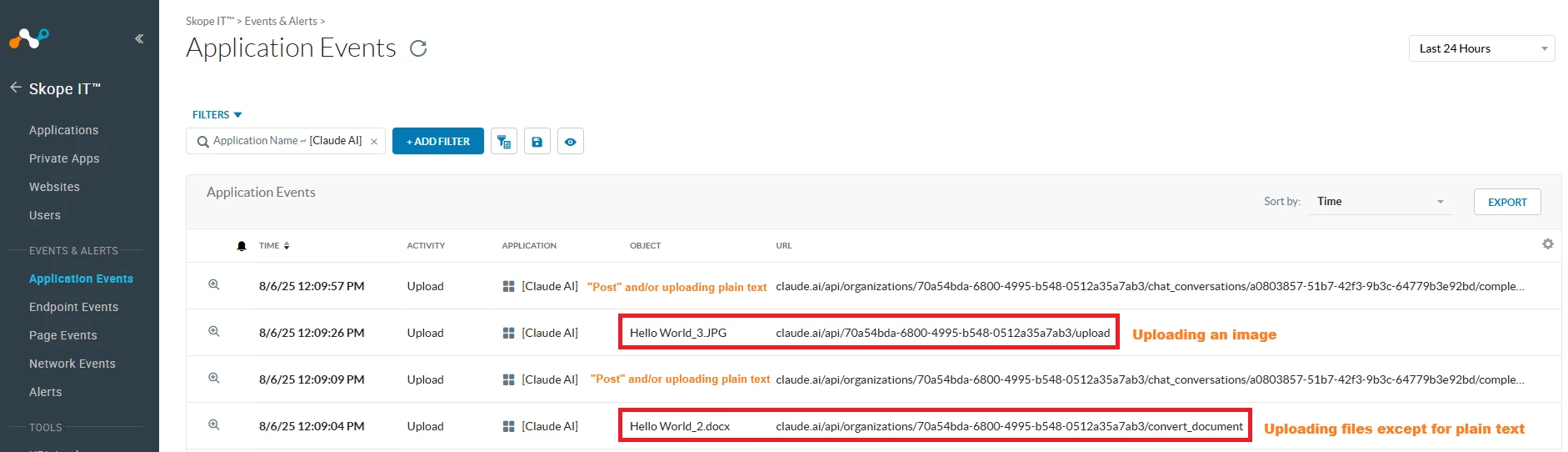The height and width of the screenshot is (452, 1568).
Task: Open details for the 12:09:26 PM event
Action: tap(214, 331)
